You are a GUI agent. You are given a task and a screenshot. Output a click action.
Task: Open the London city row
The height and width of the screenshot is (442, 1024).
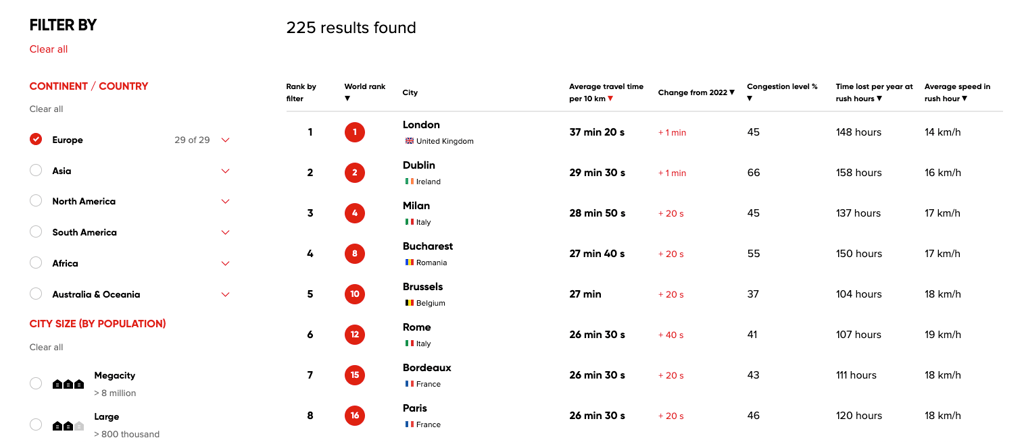(644, 133)
